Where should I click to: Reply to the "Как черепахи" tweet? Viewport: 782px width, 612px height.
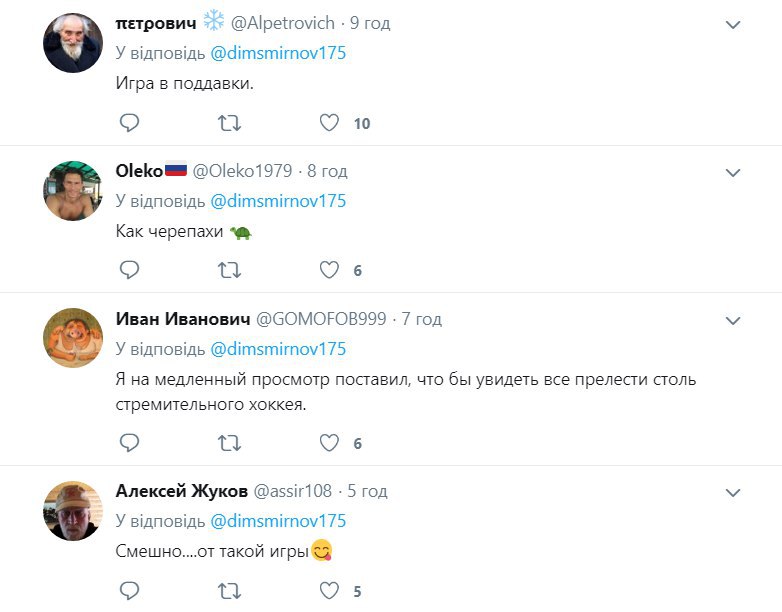(x=129, y=270)
